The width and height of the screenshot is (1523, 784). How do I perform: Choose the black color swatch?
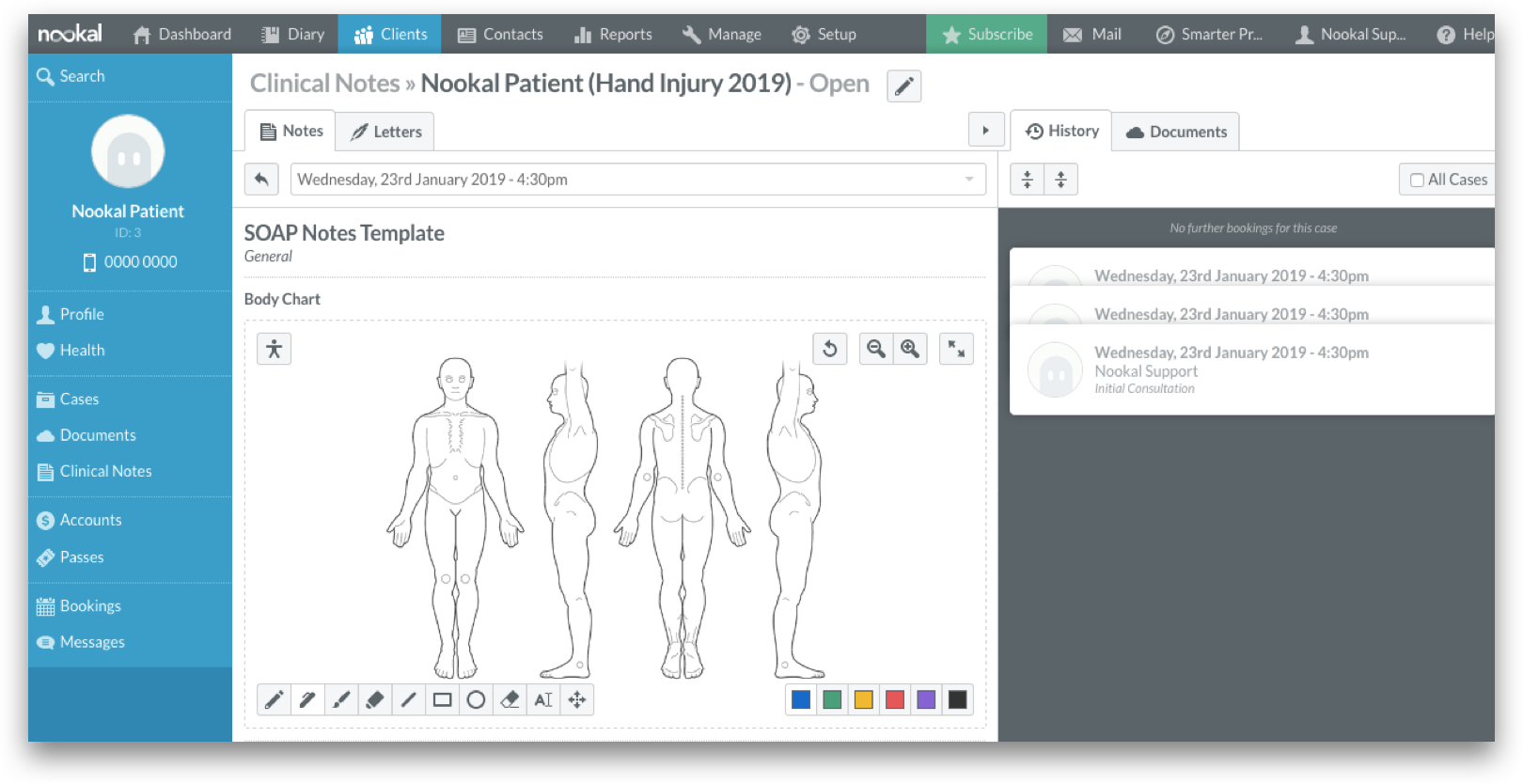click(957, 699)
